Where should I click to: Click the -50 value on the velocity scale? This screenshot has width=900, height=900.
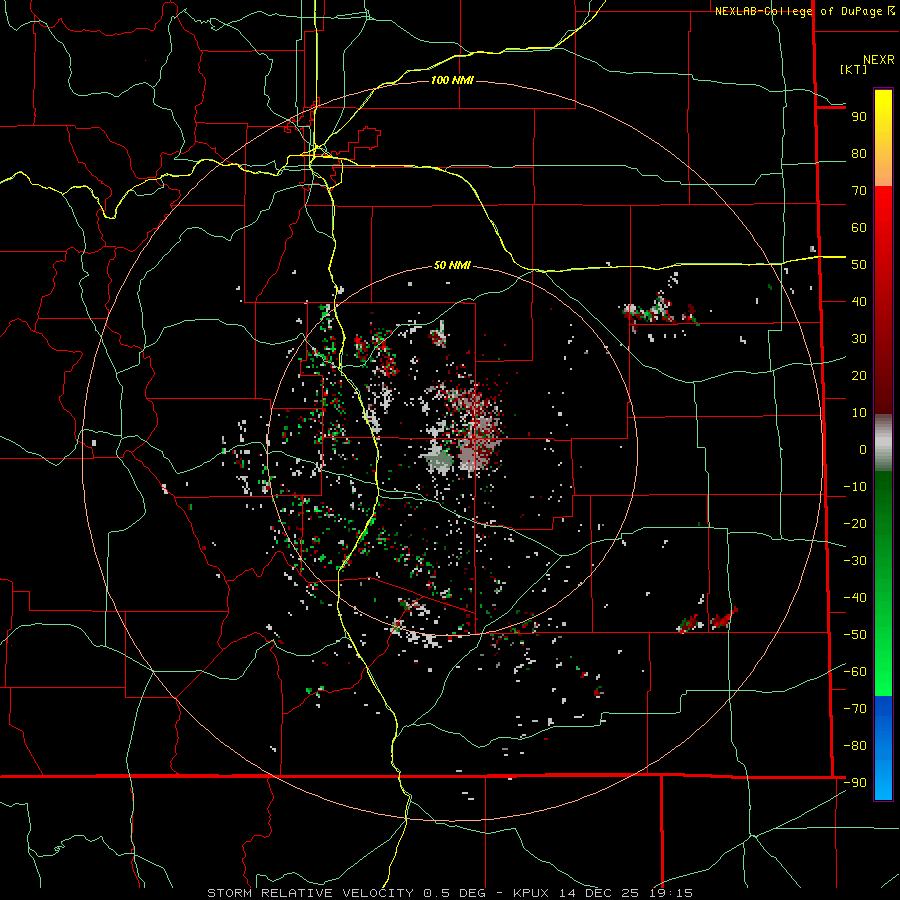[855, 635]
